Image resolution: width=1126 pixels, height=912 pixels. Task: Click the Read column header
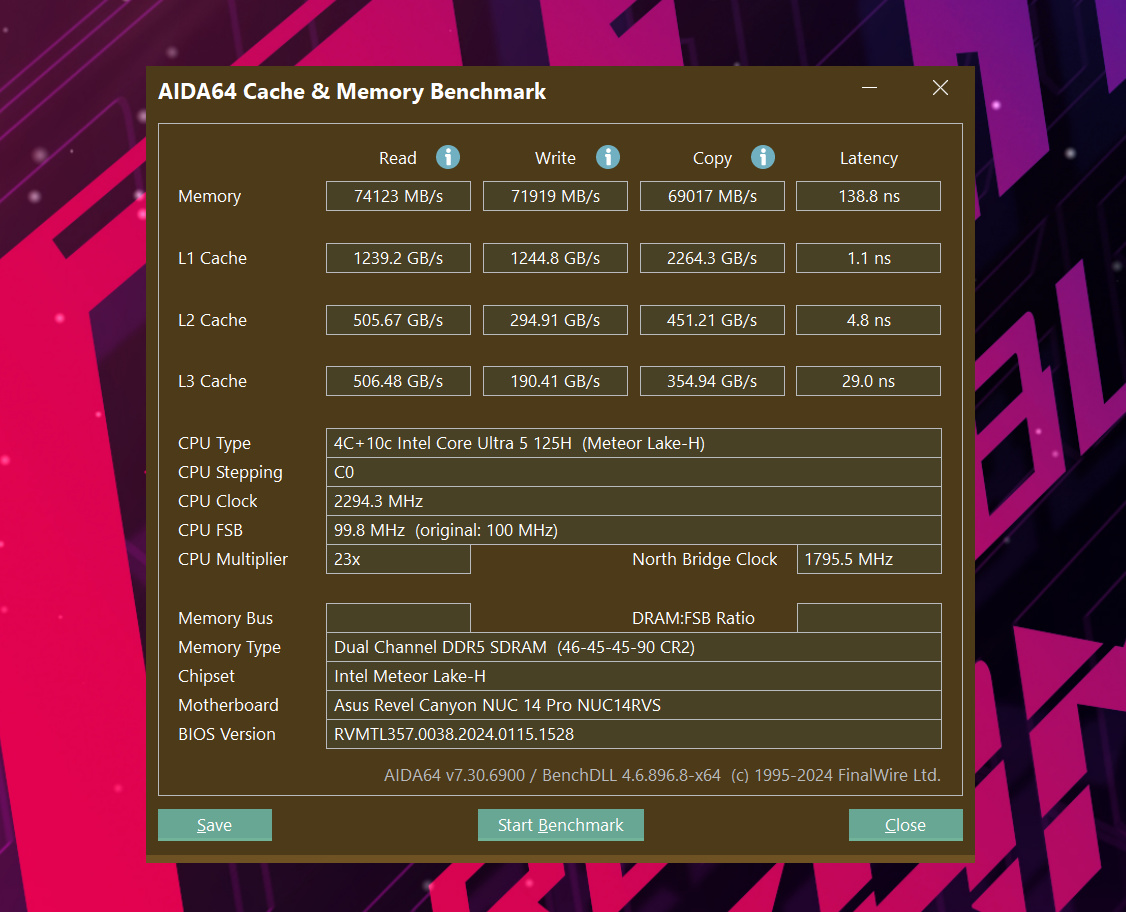click(398, 158)
